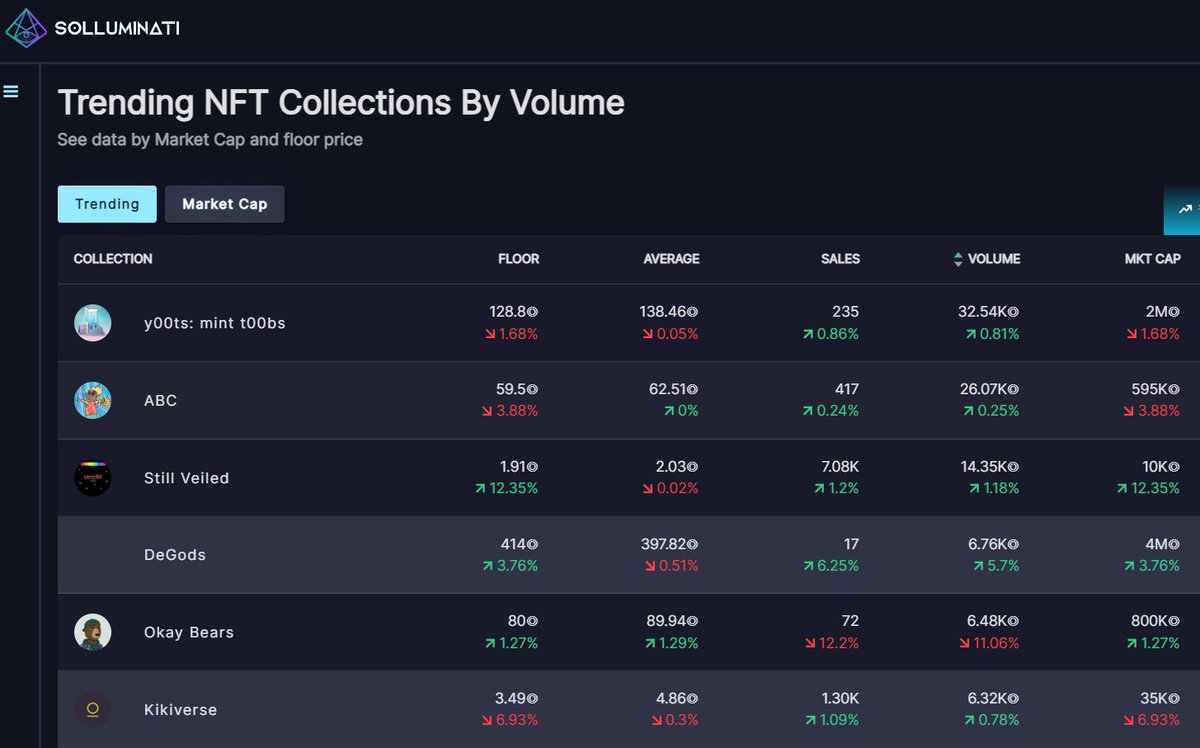Image resolution: width=1200 pixels, height=748 pixels.
Task: Click Kikiverse average price 4.86
Action: tap(677, 699)
